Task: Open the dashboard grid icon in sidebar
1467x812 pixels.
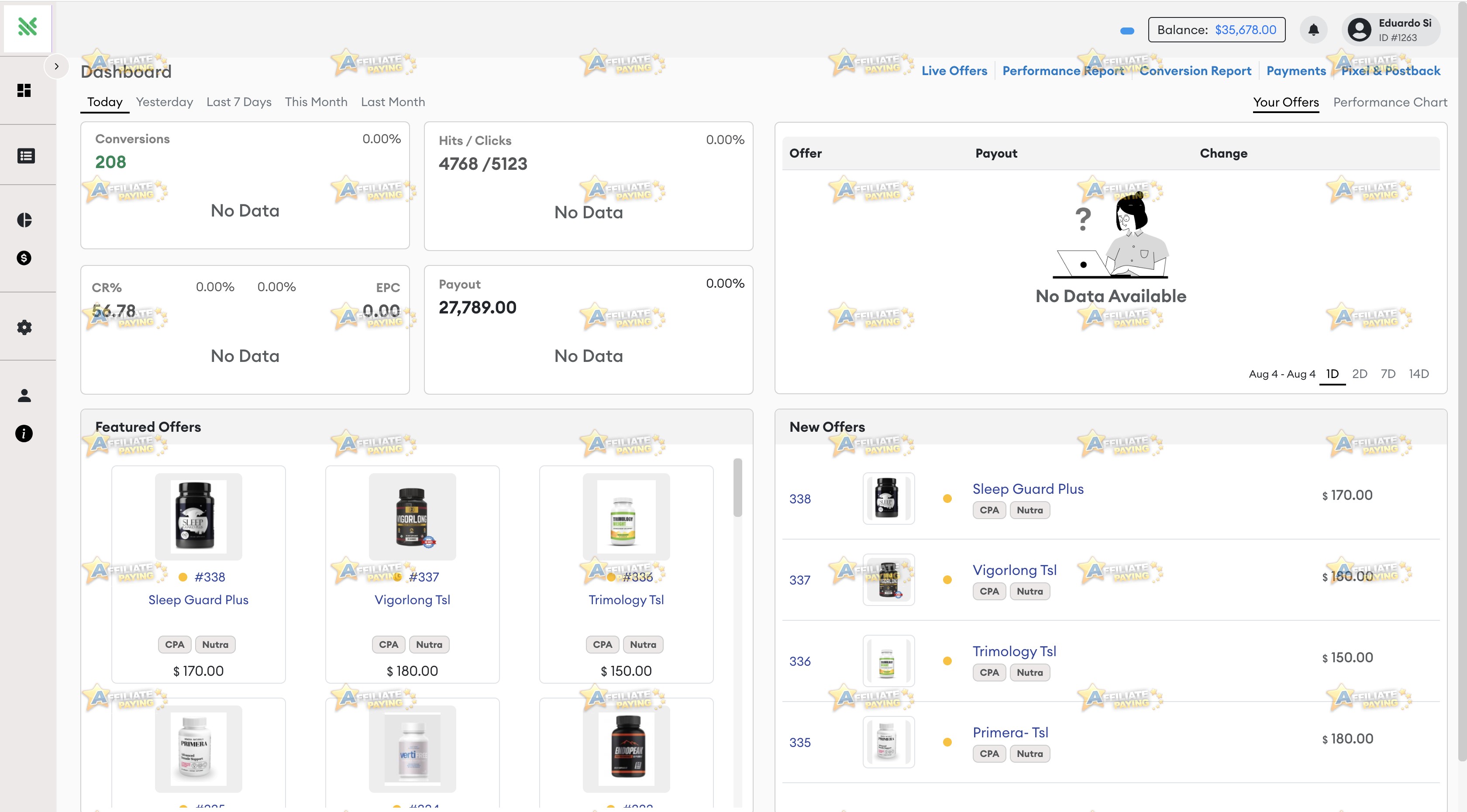Action: [x=24, y=90]
